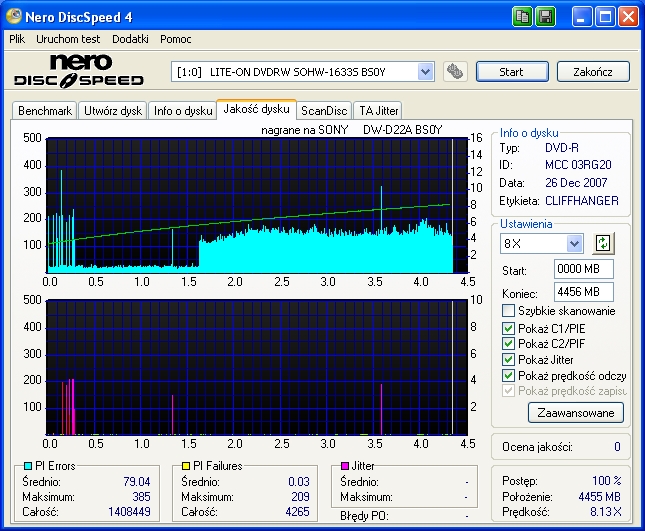
Task: Switch to the Info o dysku tab
Action: (x=183, y=111)
